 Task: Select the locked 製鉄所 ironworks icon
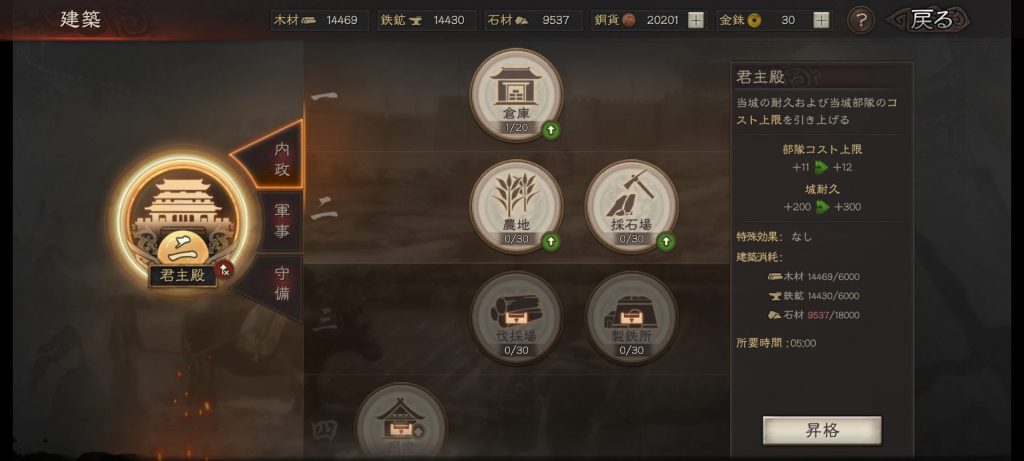click(x=631, y=317)
